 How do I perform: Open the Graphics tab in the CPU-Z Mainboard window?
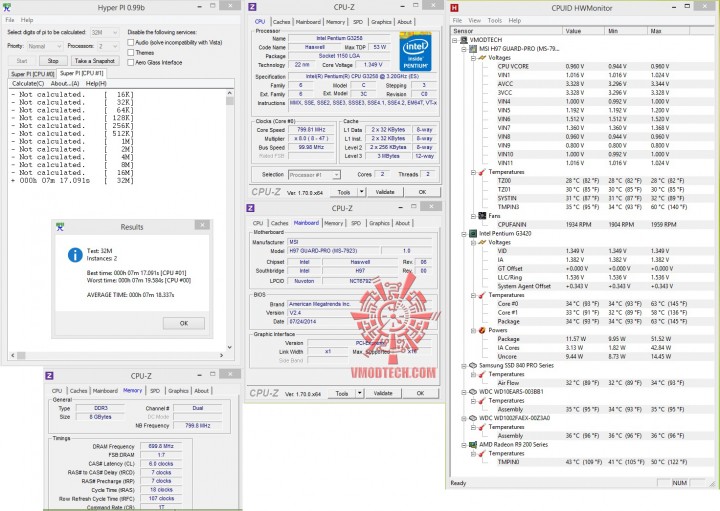pyautogui.click(x=379, y=223)
